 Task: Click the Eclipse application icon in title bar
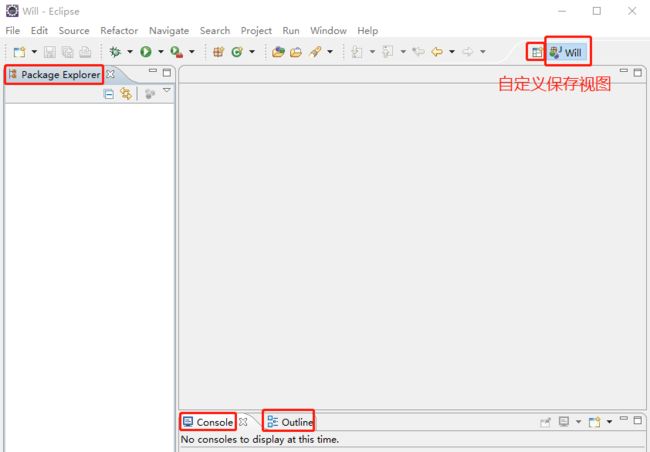(12, 11)
